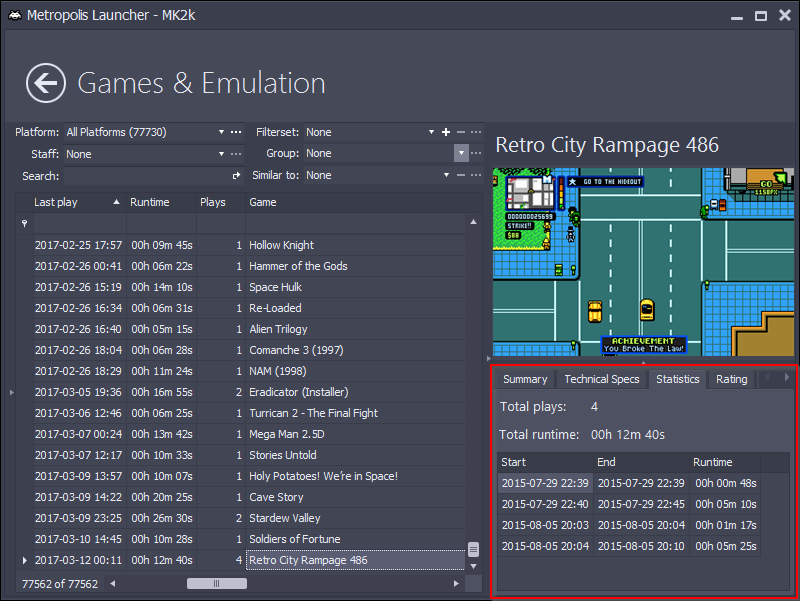The height and width of the screenshot is (601, 800).
Task: Select the Cave Story row
Action: 249,497
